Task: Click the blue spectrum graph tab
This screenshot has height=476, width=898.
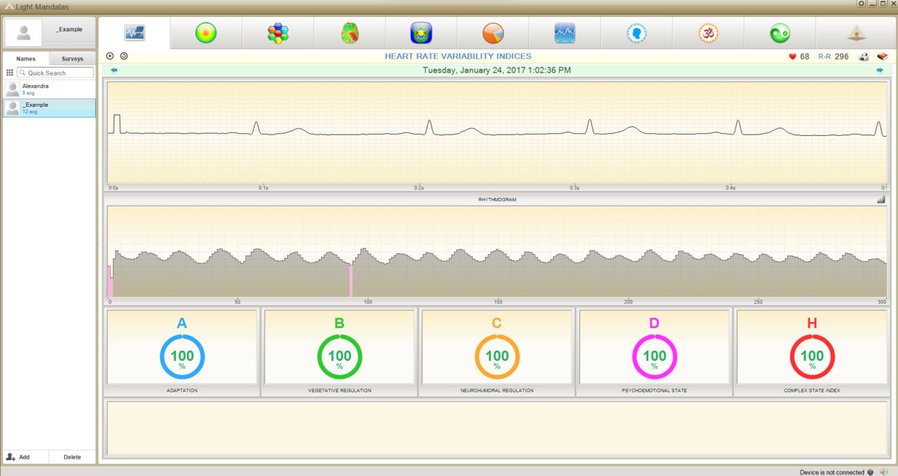Action: 565,33
